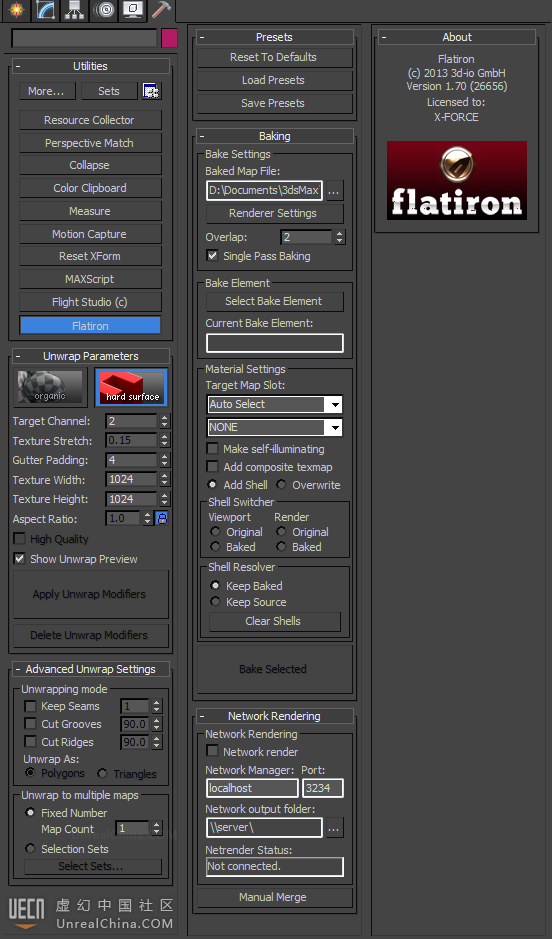Open the Perspective Match utility
The image size is (552, 939).
point(90,143)
